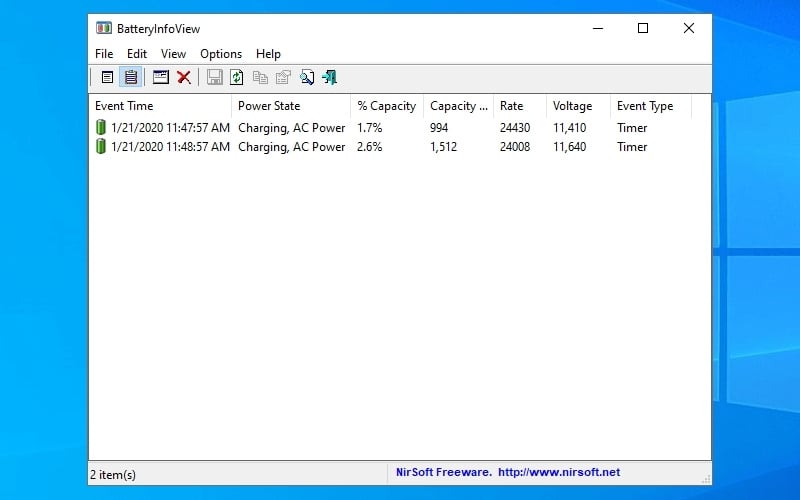Screen dimensions: 800x500
Task: Click the floppy disk Save icon
Action: (x=214, y=78)
